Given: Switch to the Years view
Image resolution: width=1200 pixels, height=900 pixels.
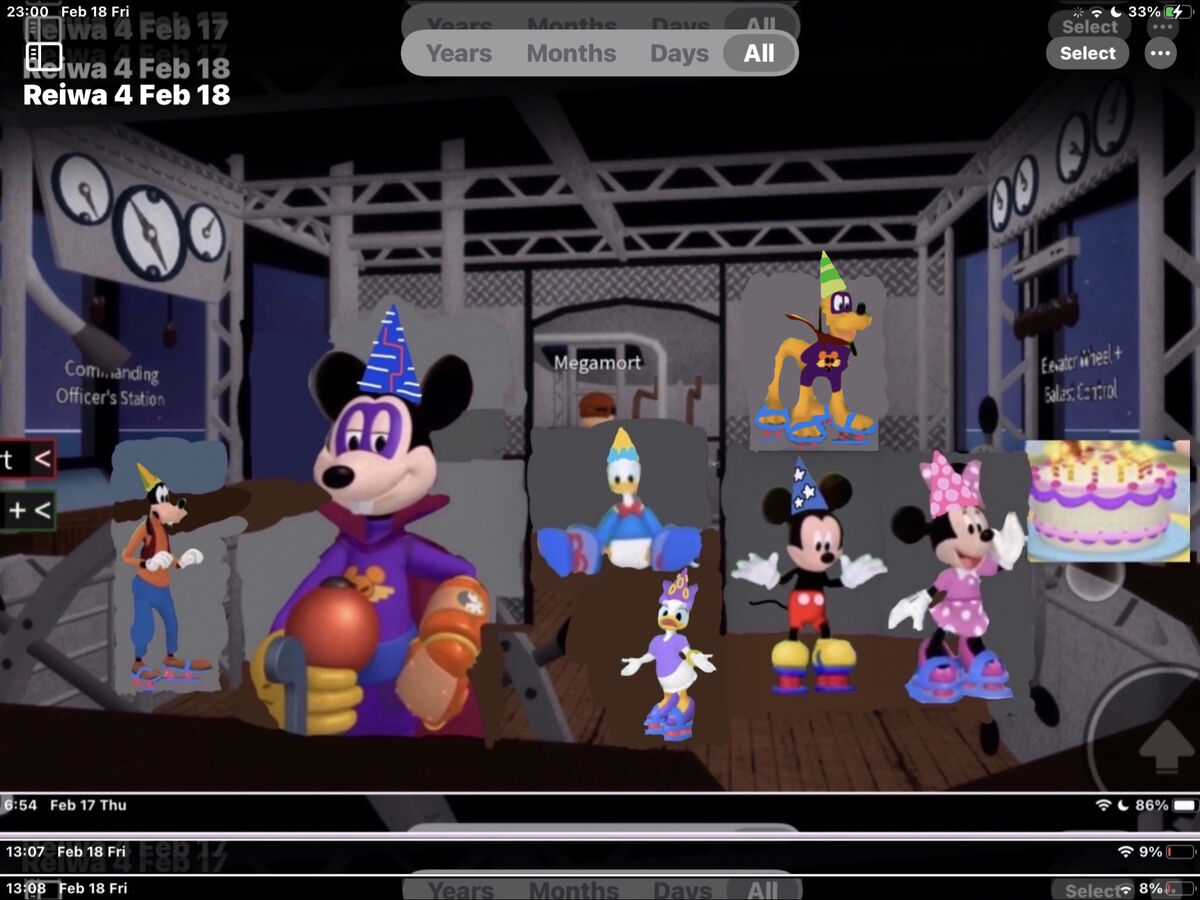Looking at the screenshot, I should (x=459, y=53).
